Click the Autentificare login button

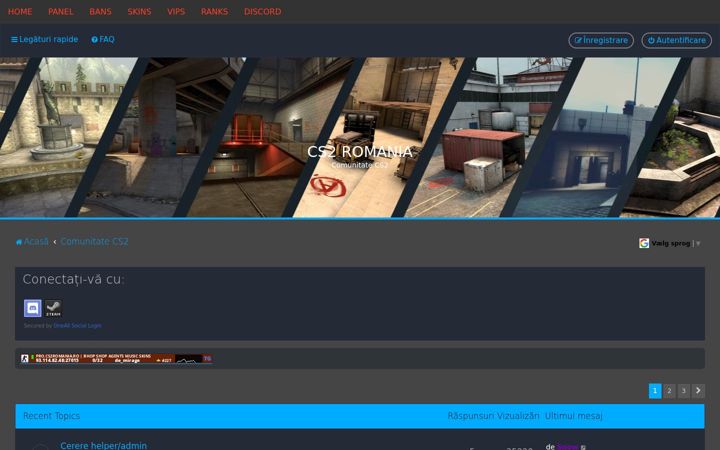(x=676, y=40)
